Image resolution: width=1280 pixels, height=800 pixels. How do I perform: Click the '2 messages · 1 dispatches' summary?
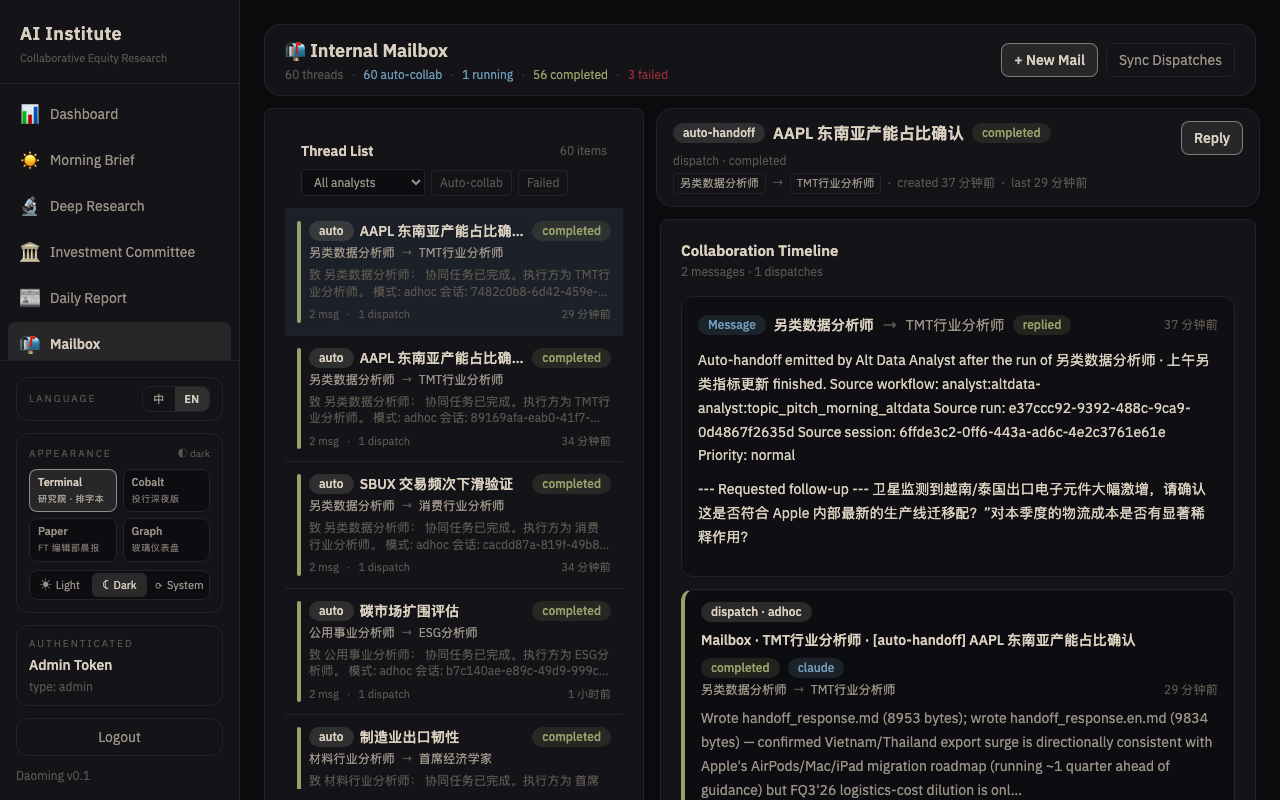pyautogui.click(x=752, y=272)
